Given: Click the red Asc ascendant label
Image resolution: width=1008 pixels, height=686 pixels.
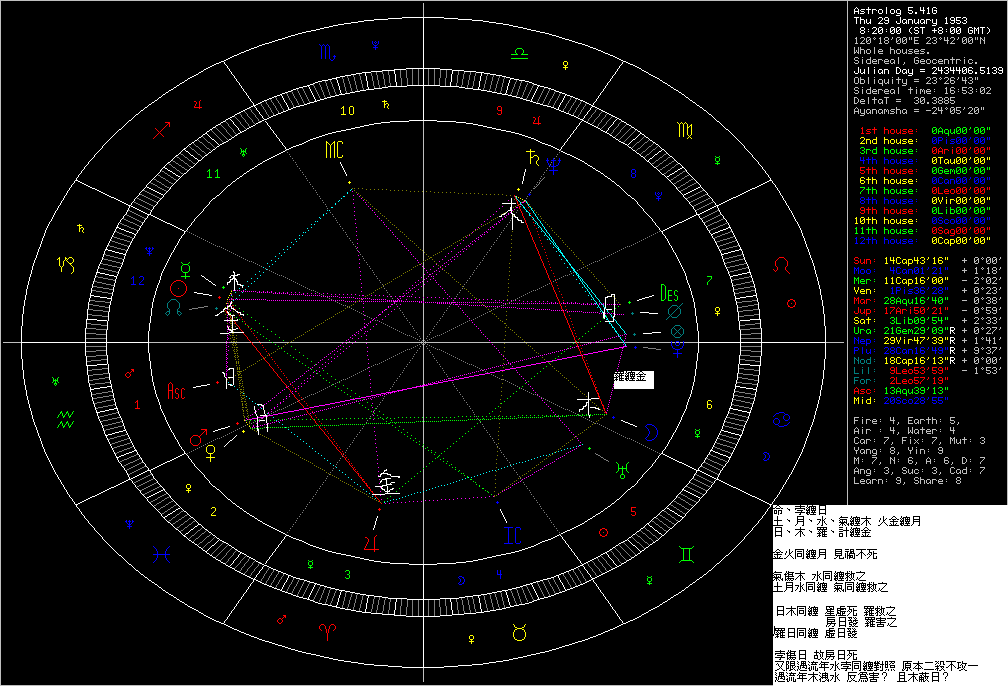Looking at the screenshot, I should [x=177, y=388].
